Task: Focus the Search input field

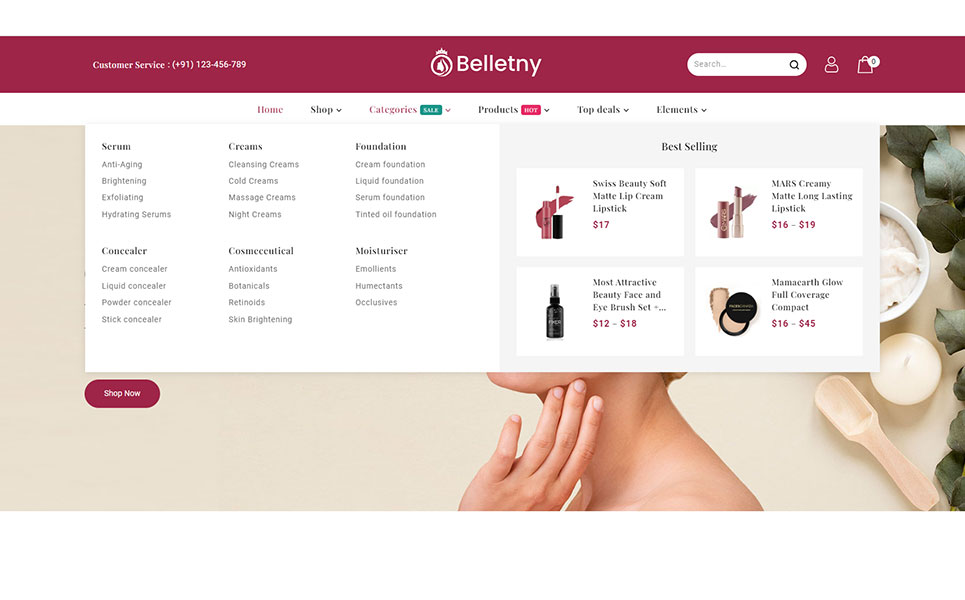Action: (737, 64)
